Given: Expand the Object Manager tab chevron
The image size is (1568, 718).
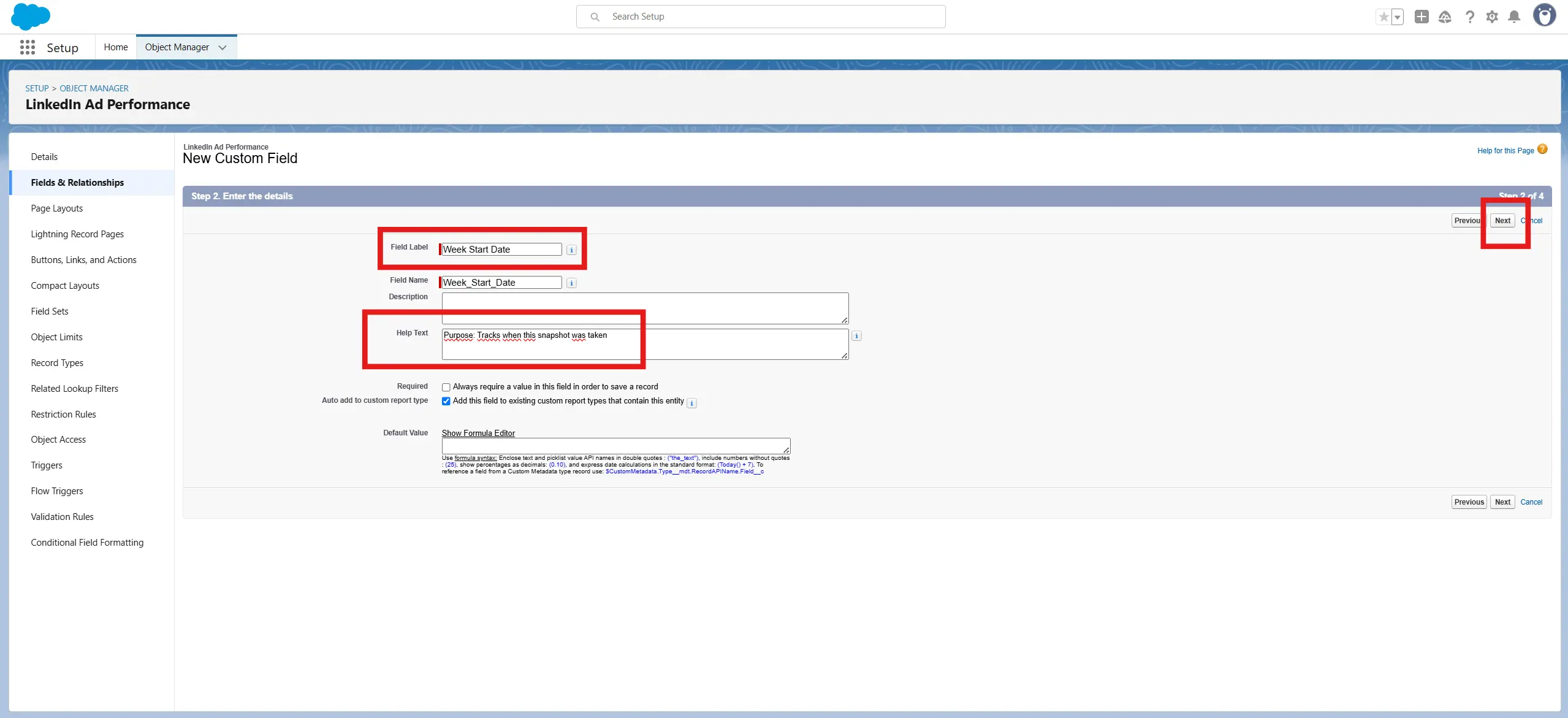Looking at the screenshot, I should tap(223, 47).
